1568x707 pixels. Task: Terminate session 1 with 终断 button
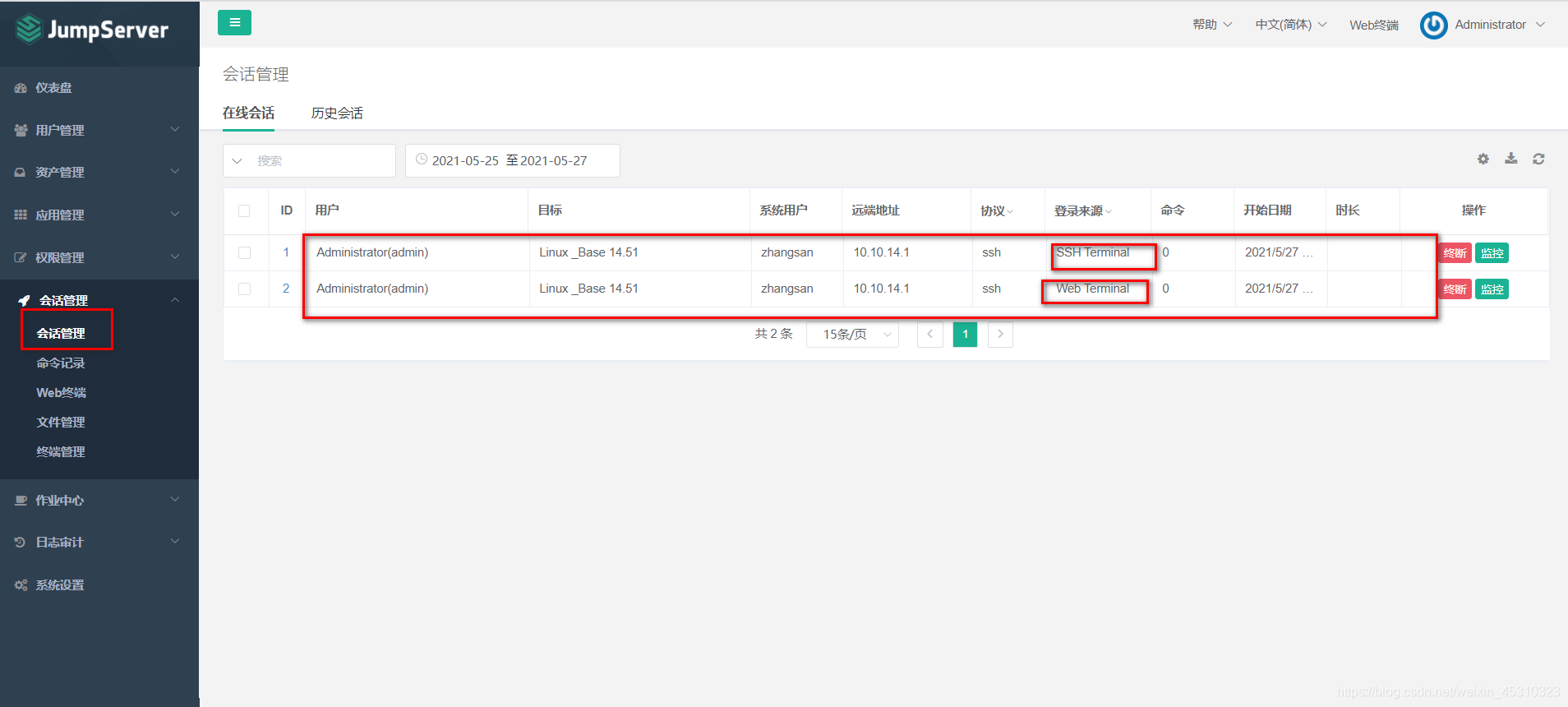1455,253
